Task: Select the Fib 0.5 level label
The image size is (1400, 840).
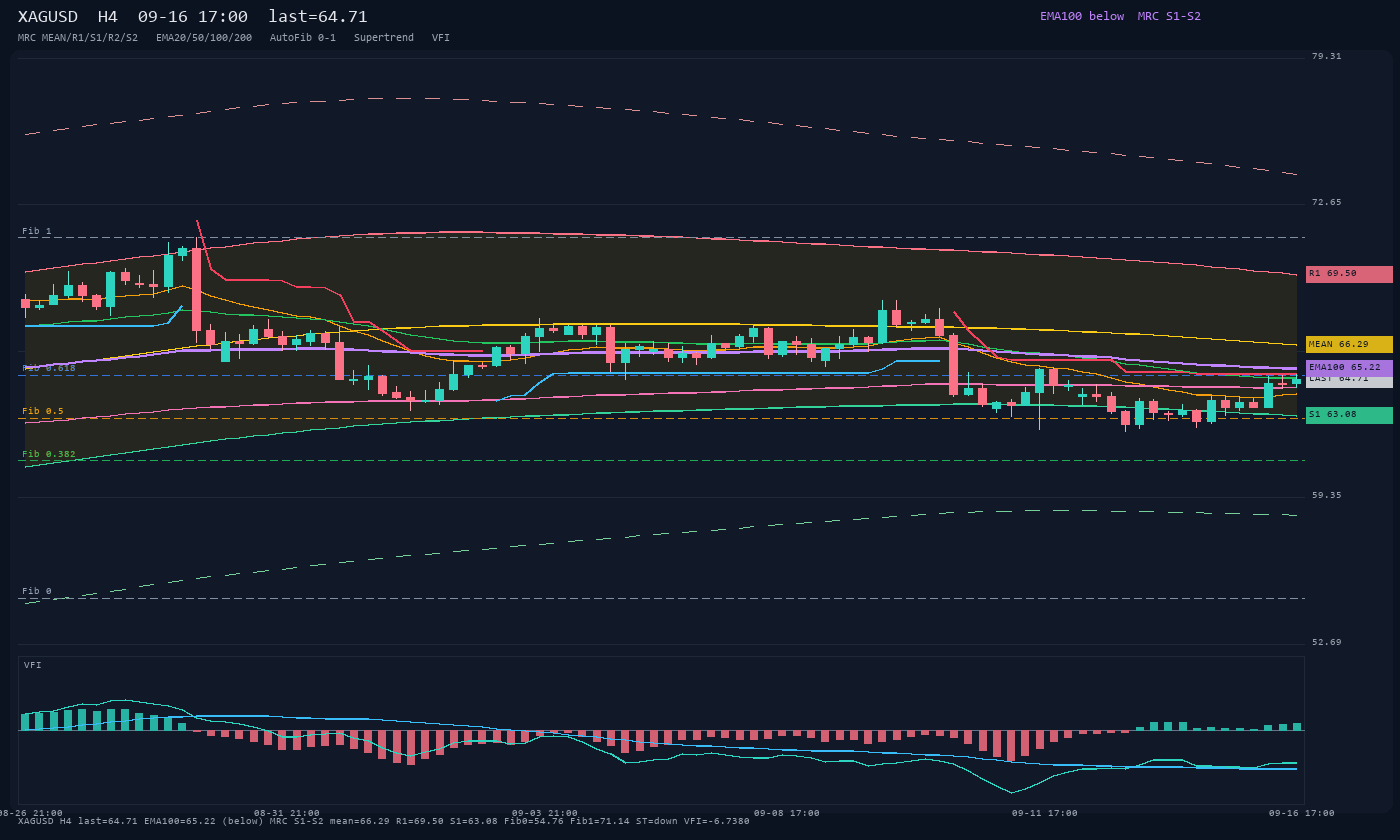Action: pyautogui.click(x=43, y=411)
